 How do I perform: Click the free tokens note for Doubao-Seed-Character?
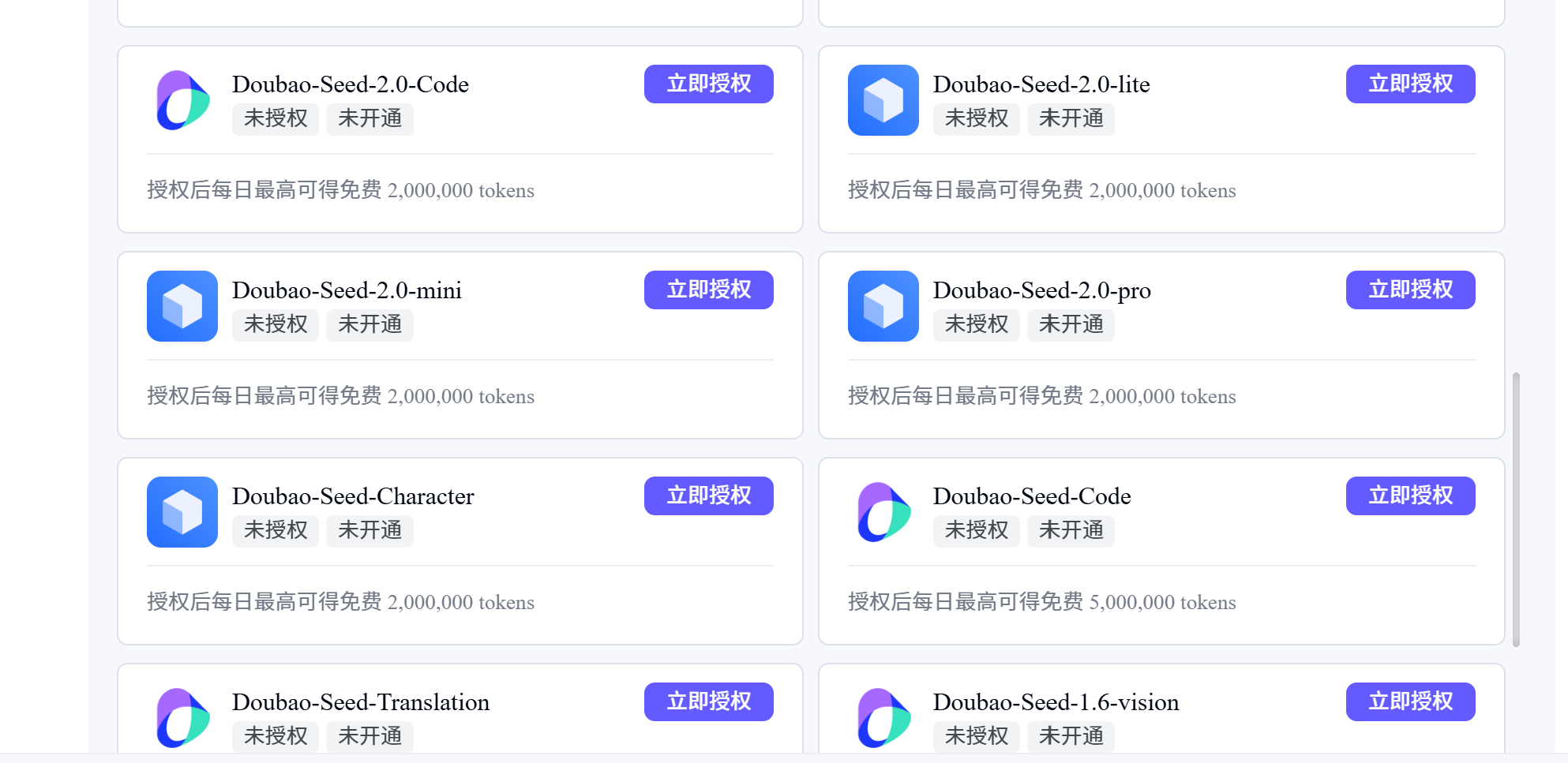point(340,603)
